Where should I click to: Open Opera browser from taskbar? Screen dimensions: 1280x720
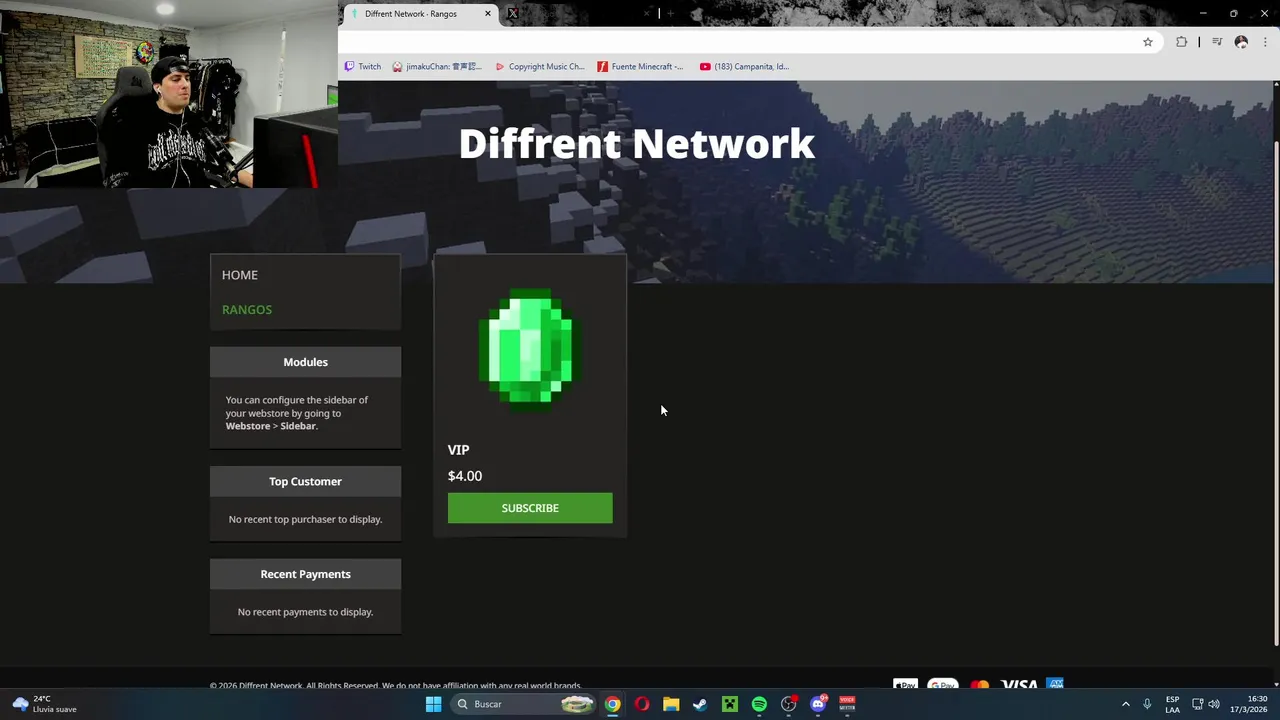click(x=642, y=704)
